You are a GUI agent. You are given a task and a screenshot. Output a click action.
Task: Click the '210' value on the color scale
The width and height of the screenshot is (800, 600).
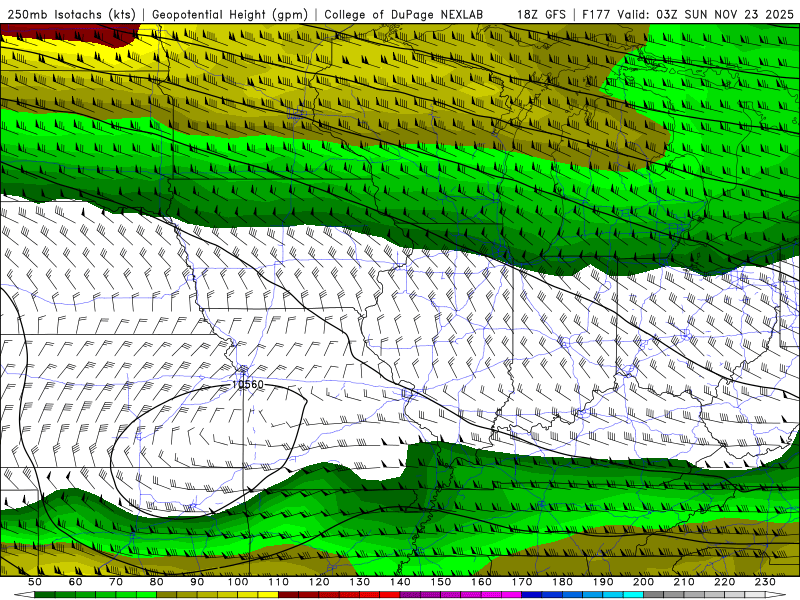coord(684,582)
